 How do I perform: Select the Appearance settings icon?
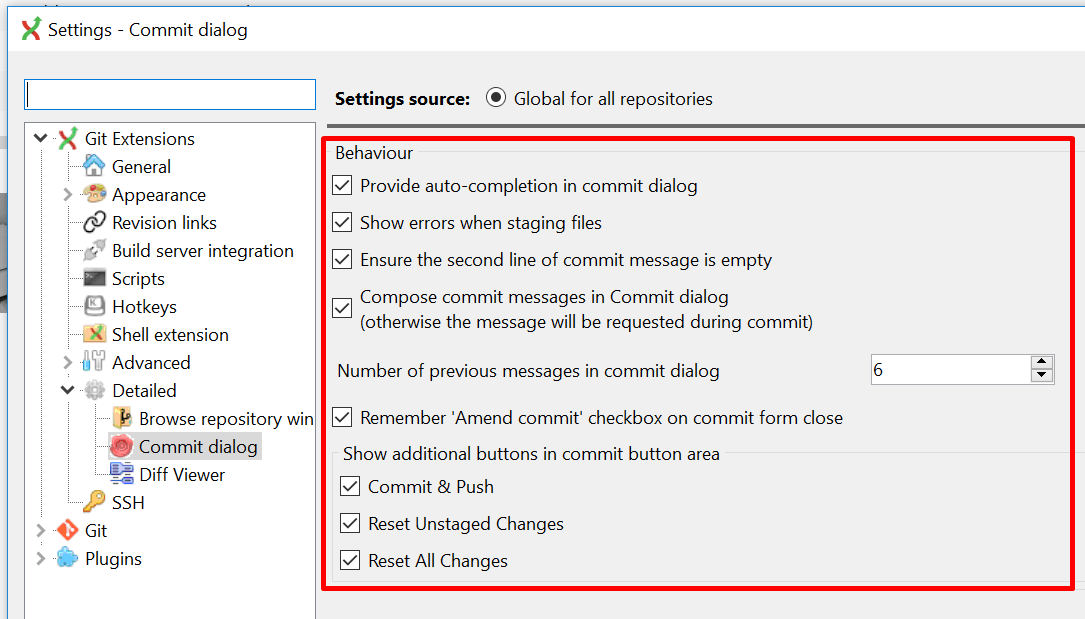coord(92,194)
